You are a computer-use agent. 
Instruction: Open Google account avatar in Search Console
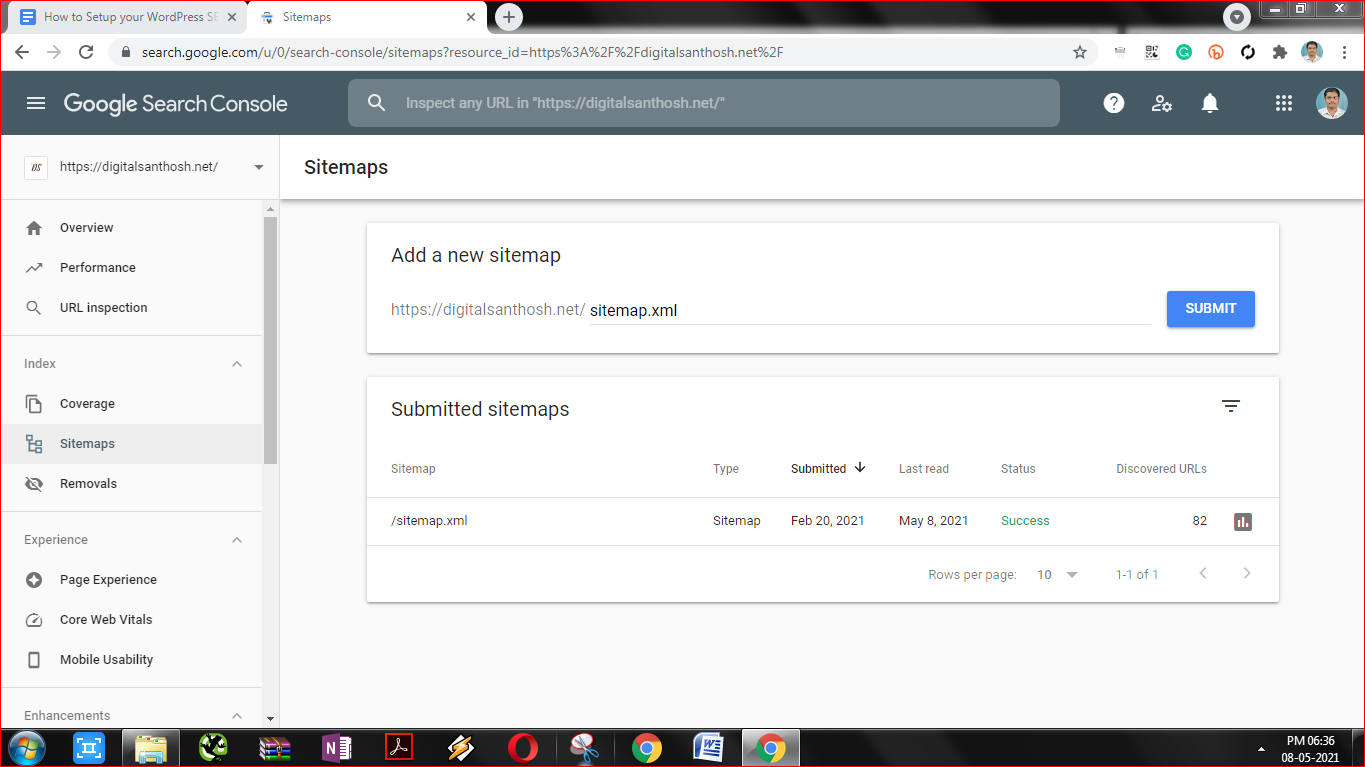click(1331, 103)
